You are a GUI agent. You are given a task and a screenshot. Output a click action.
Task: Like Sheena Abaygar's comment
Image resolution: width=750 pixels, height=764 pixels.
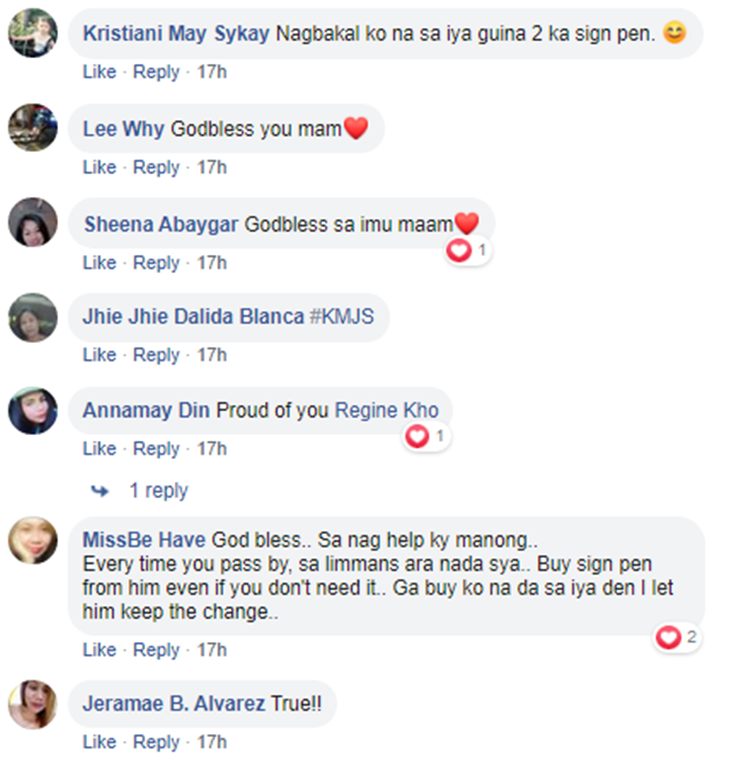click(99, 263)
